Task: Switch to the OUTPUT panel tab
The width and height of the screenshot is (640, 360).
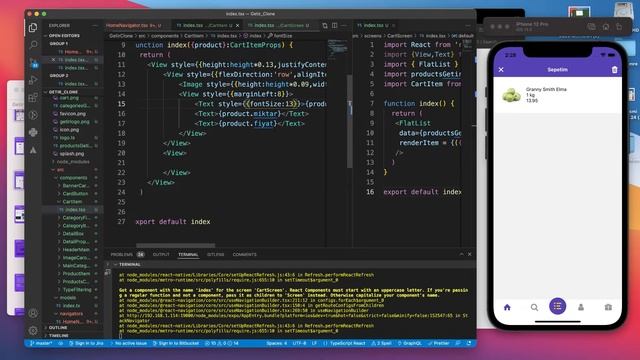Action: click(x=161, y=254)
